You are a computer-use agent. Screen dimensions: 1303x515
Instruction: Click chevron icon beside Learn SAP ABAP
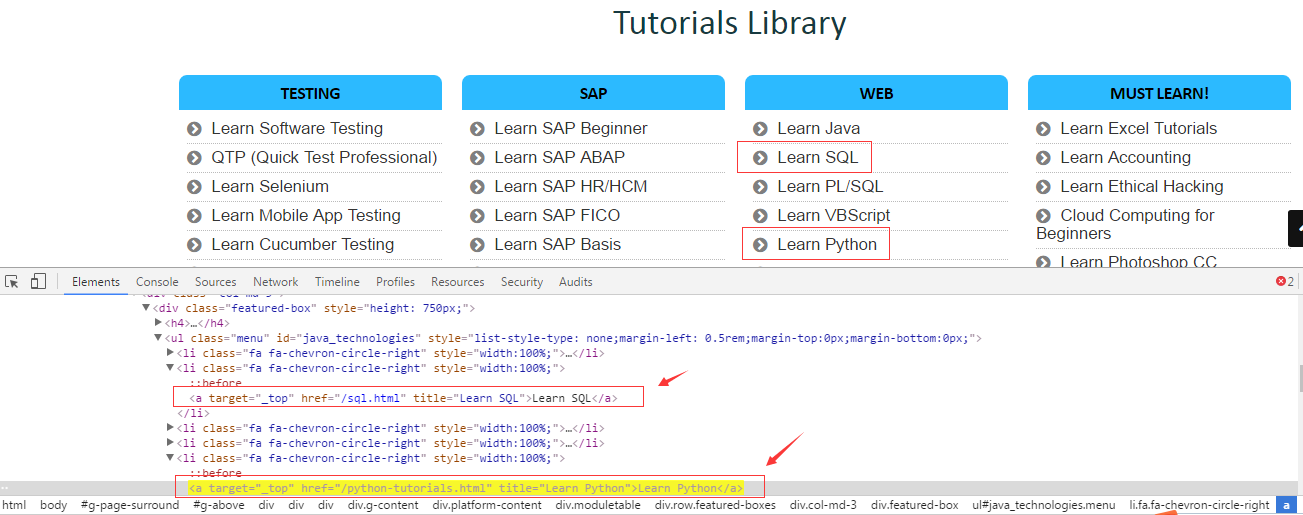(x=478, y=158)
